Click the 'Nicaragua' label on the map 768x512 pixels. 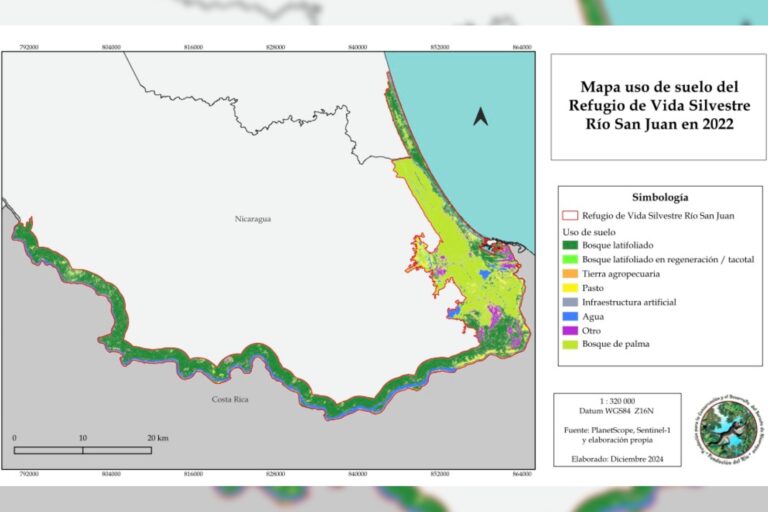pos(253,219)
